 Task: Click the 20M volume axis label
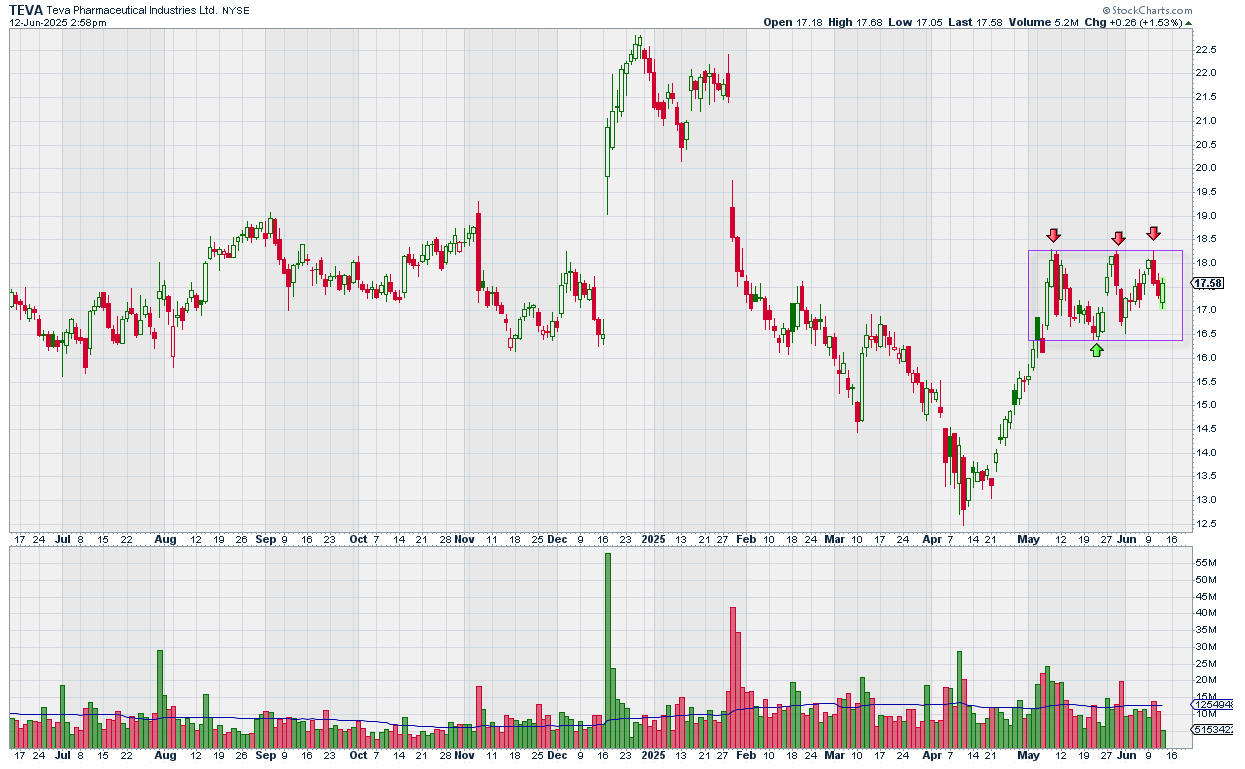pyautogui.click(x=1205, y=680)
